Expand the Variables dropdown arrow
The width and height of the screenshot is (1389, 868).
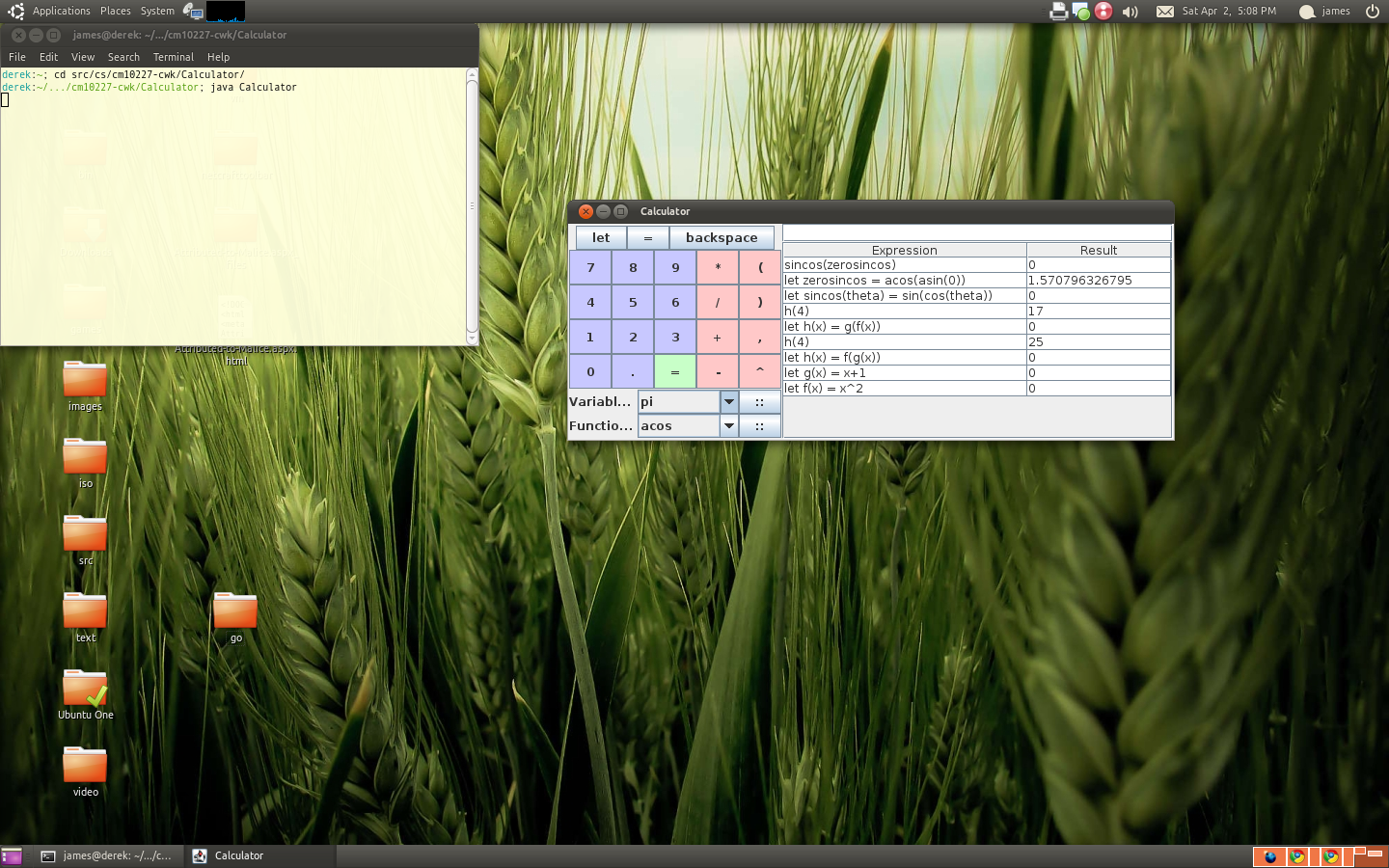(x=729, y=402)
